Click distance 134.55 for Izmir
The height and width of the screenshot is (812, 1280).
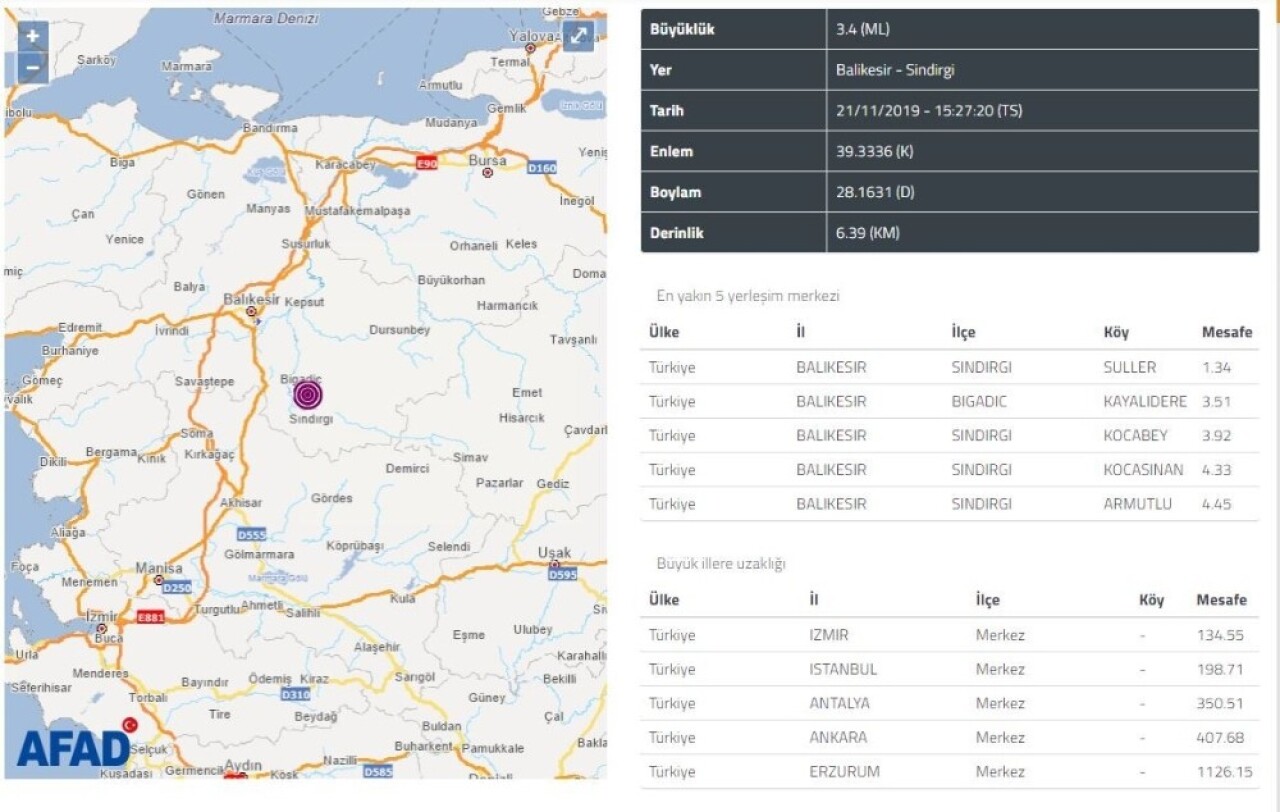(x=1220, y=635)
